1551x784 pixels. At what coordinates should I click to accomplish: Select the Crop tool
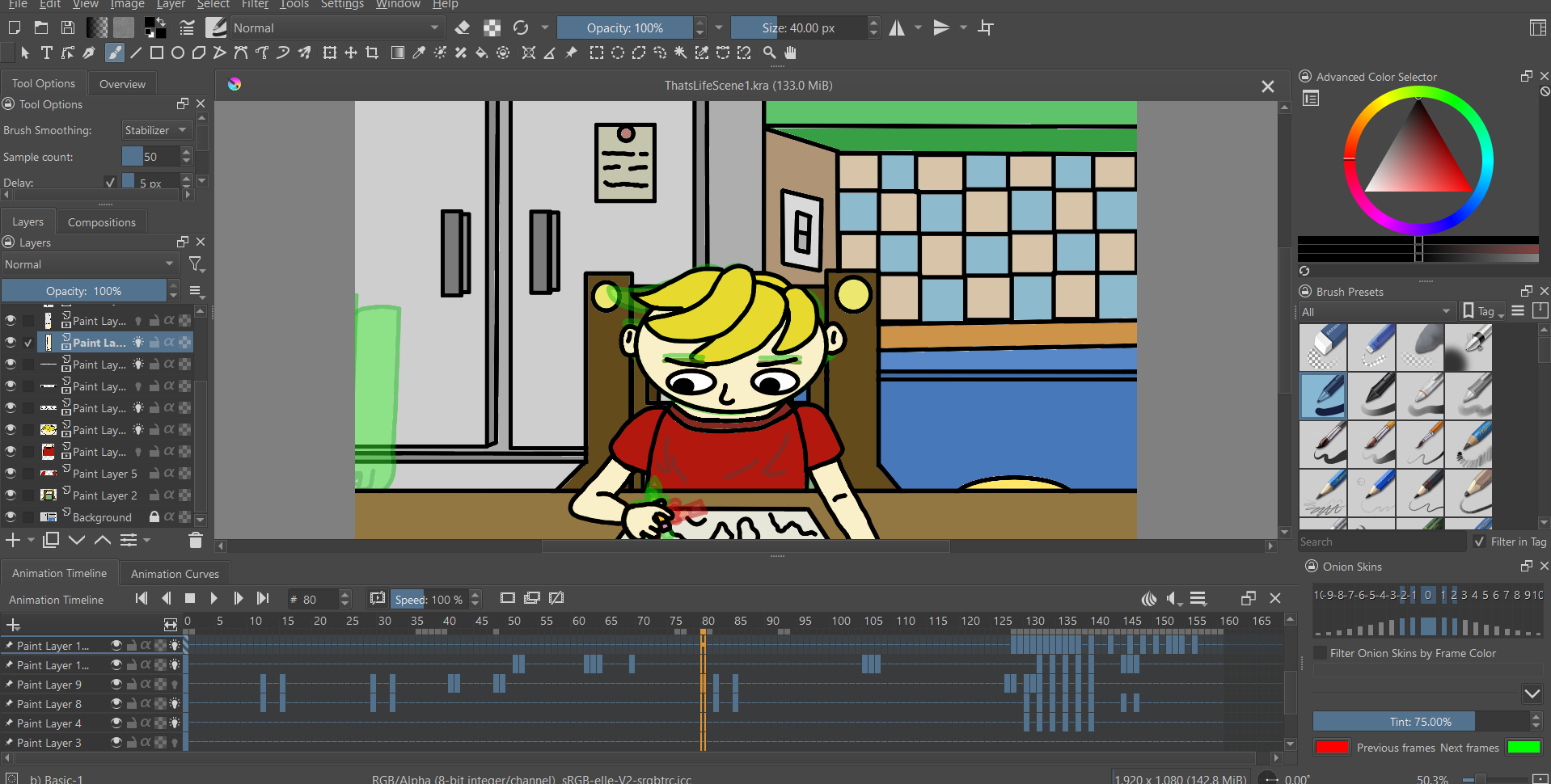coord(372,53)
